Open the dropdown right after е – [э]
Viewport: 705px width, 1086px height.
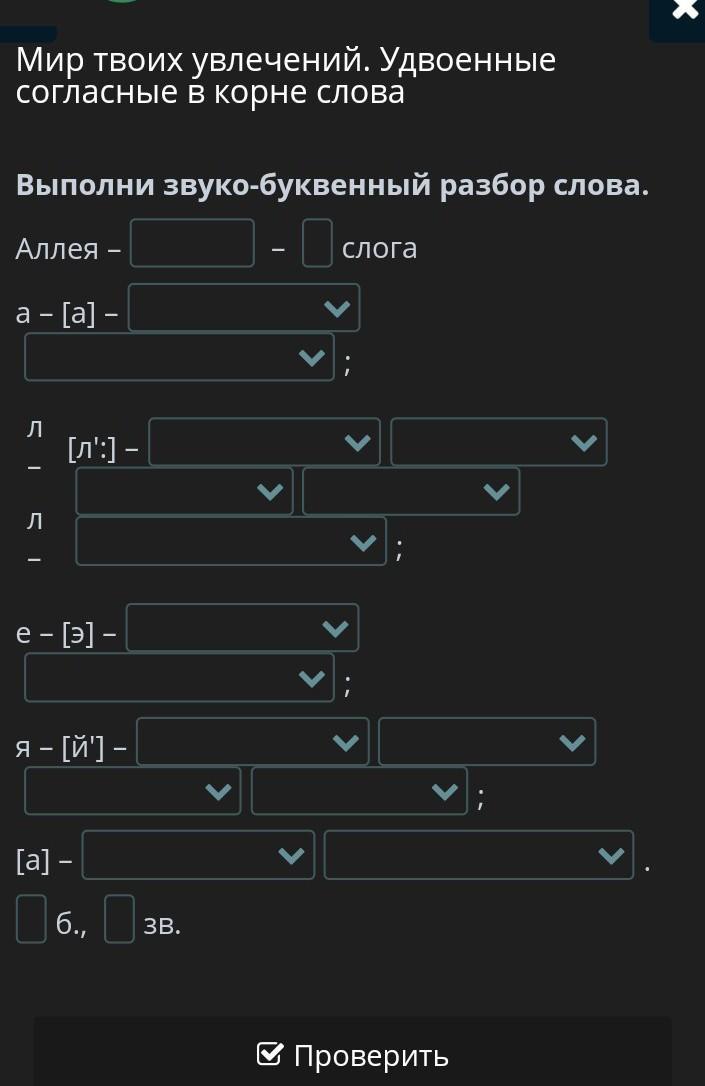tap(242, 628)
